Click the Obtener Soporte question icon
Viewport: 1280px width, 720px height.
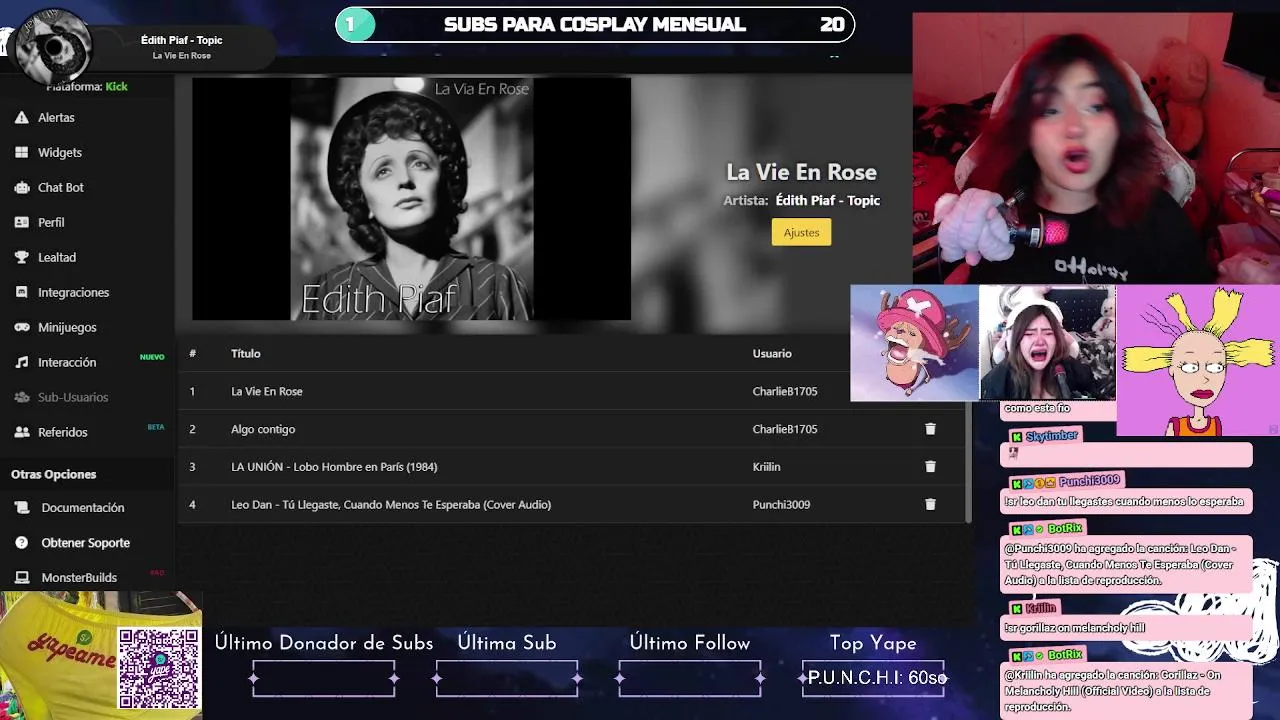(21, 543)
